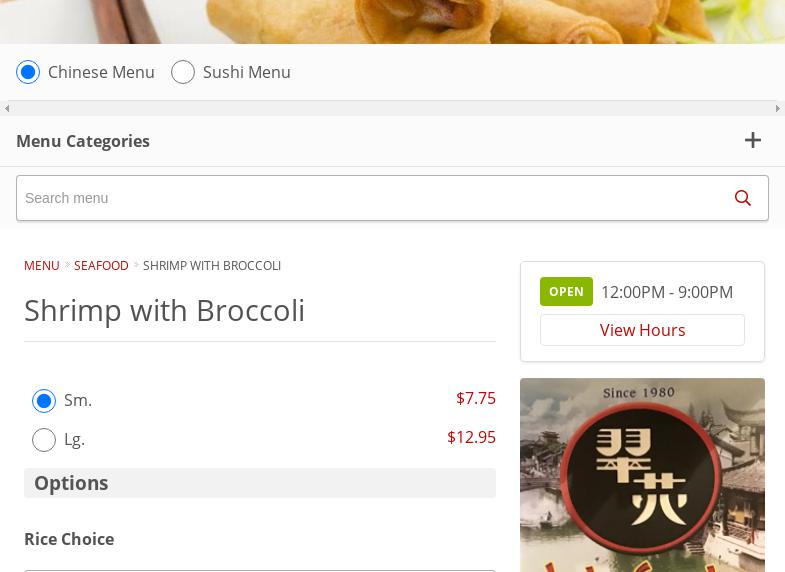
Task: Select the Chinese Menu radio button
Action: [x=28, y=72]
